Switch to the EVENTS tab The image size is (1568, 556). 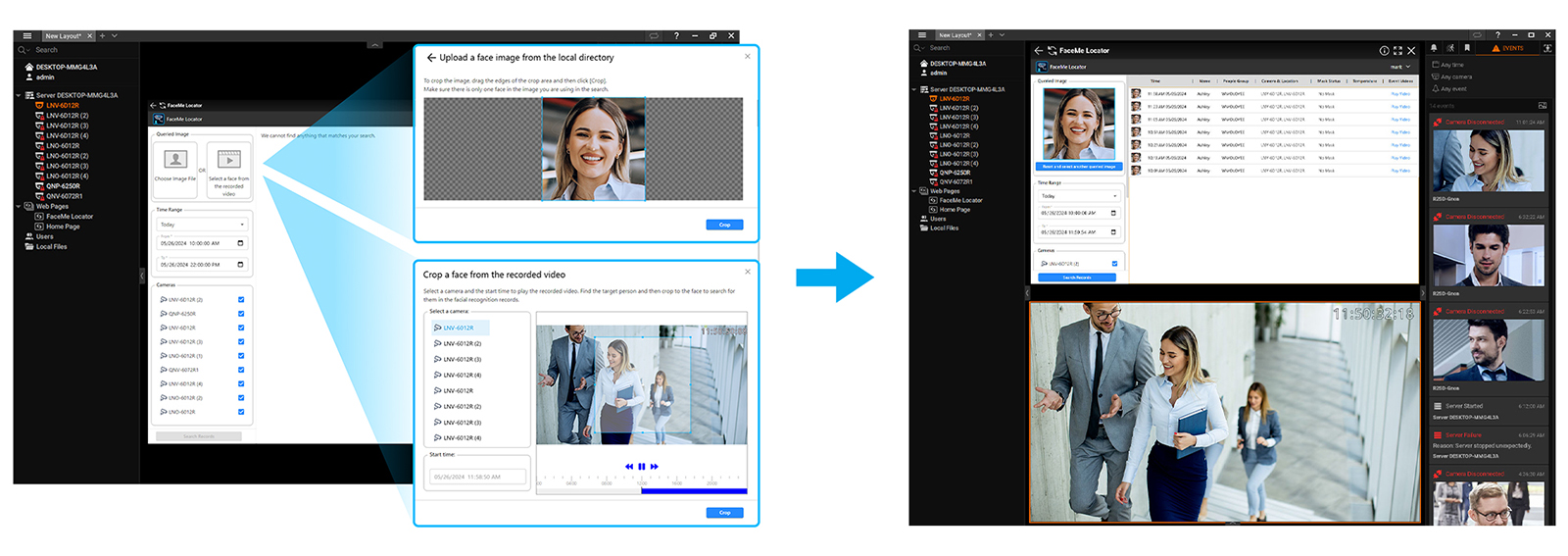tap(1508, 48)
